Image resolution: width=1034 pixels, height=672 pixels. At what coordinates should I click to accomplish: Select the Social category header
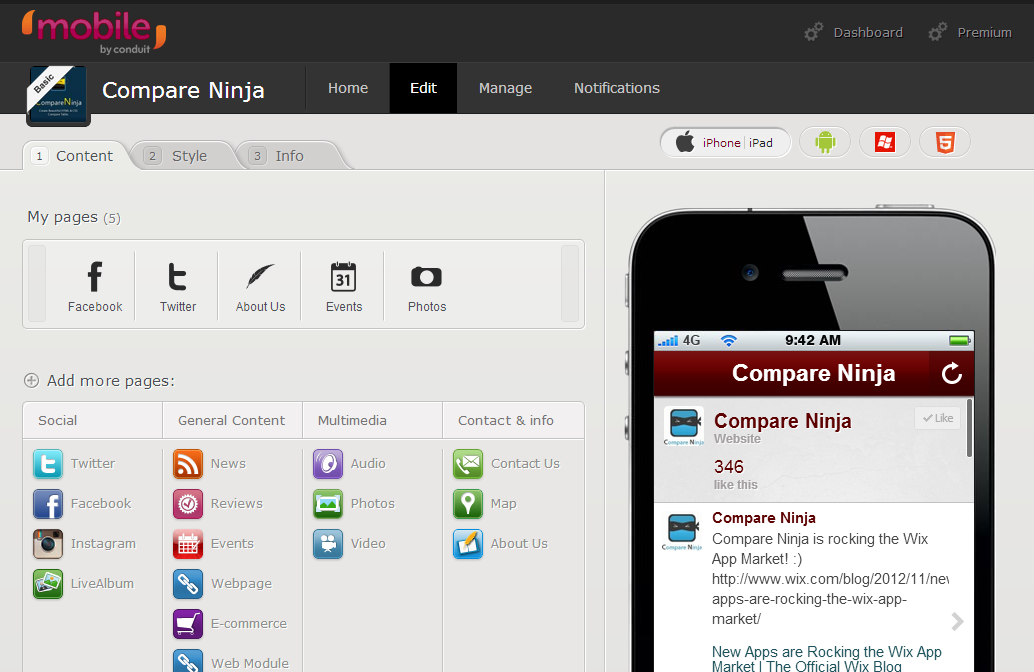click(x=92, y=421)
